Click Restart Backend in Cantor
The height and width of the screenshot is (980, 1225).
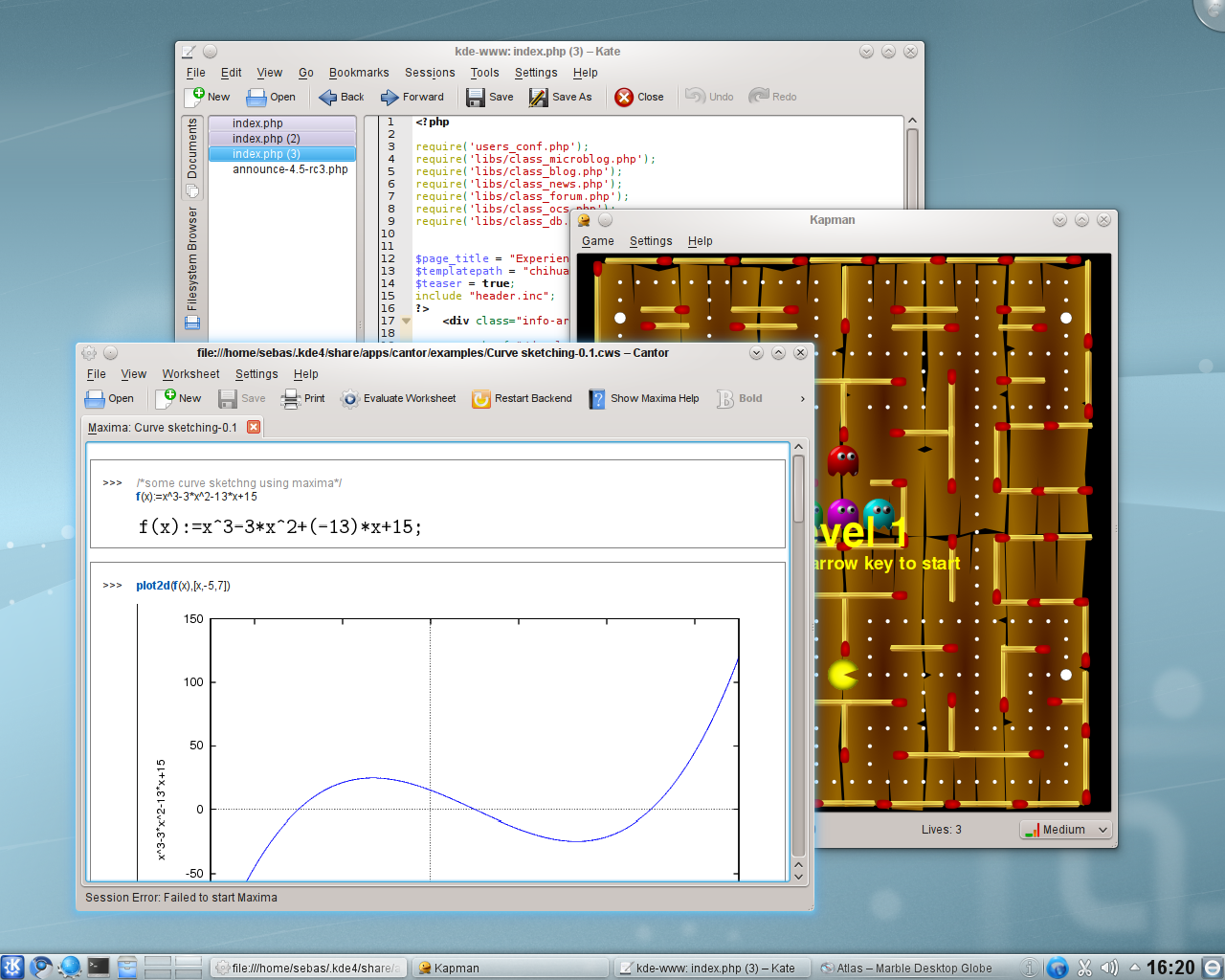(522, 398)
